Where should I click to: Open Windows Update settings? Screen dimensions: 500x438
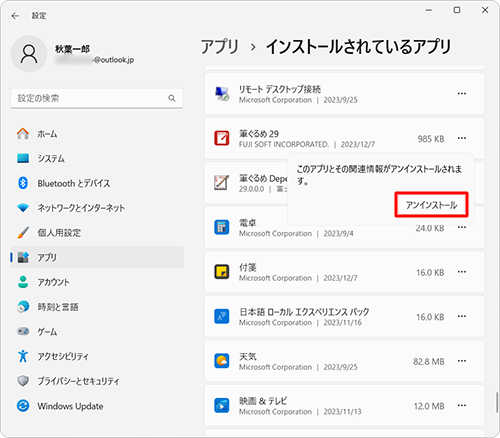tap(97, 406)
